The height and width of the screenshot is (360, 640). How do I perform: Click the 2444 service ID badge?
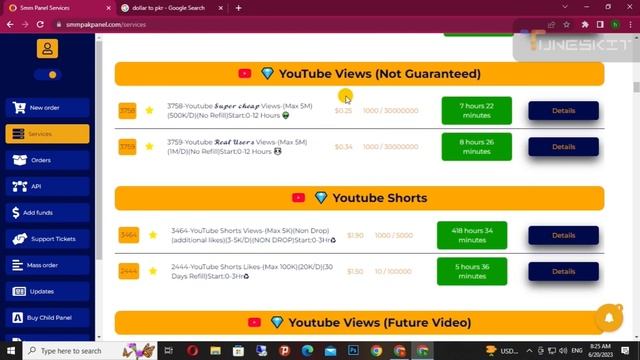pyautogui.click(x=129, y=271)
